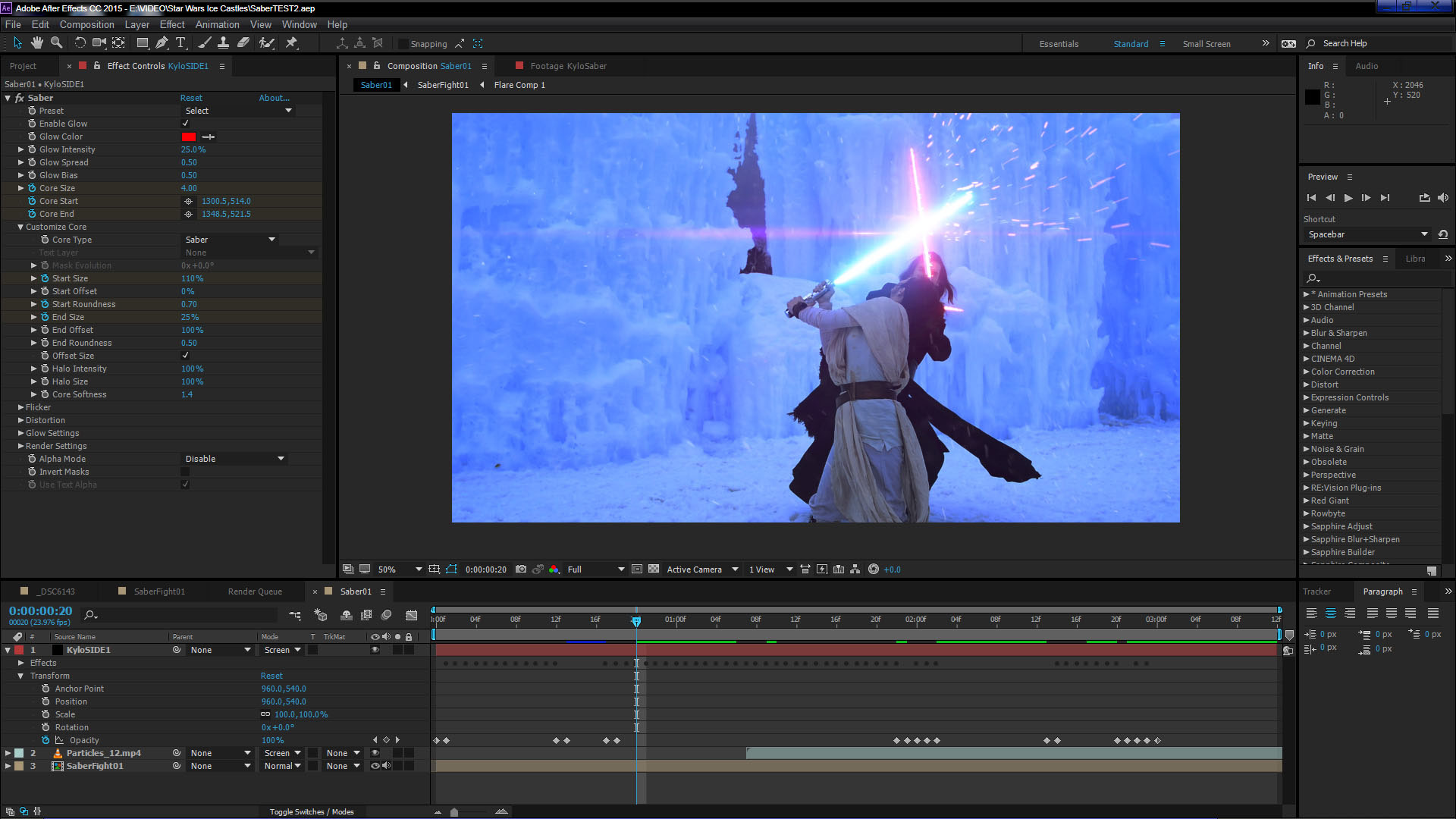Toggle Enable Glow checkbox for Saber
1456x819 pixels.
pyautogui.click(x=185, y=123)
